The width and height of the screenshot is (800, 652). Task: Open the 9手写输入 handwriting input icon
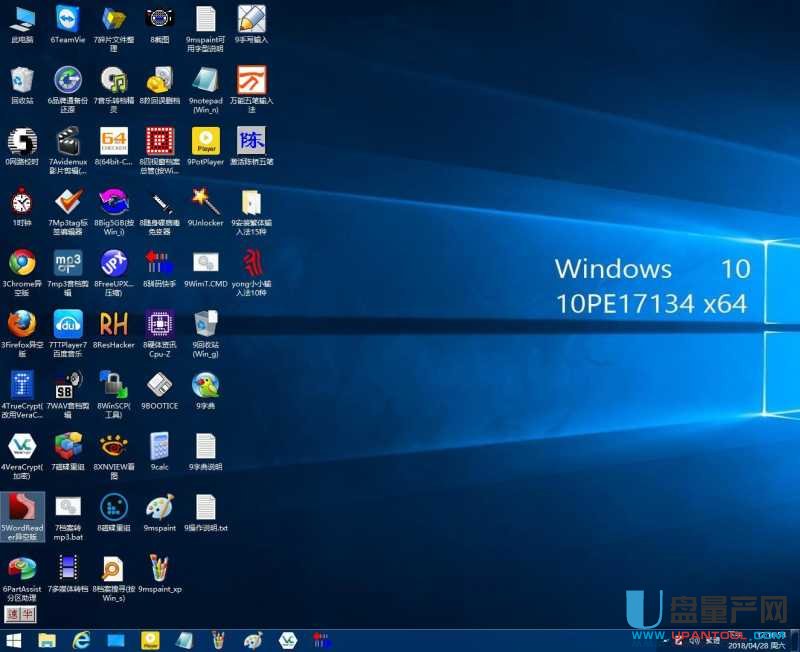point(252,24)
